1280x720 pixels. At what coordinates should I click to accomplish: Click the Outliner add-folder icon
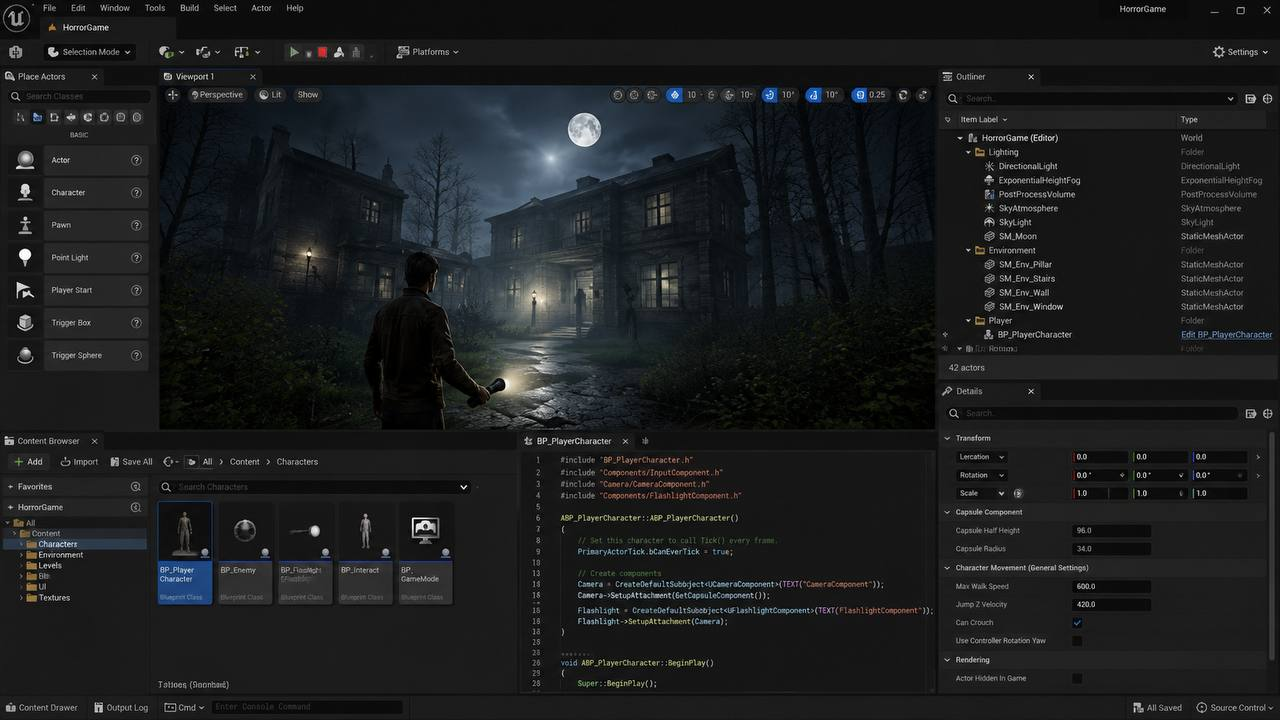(x=1250, y=99)
